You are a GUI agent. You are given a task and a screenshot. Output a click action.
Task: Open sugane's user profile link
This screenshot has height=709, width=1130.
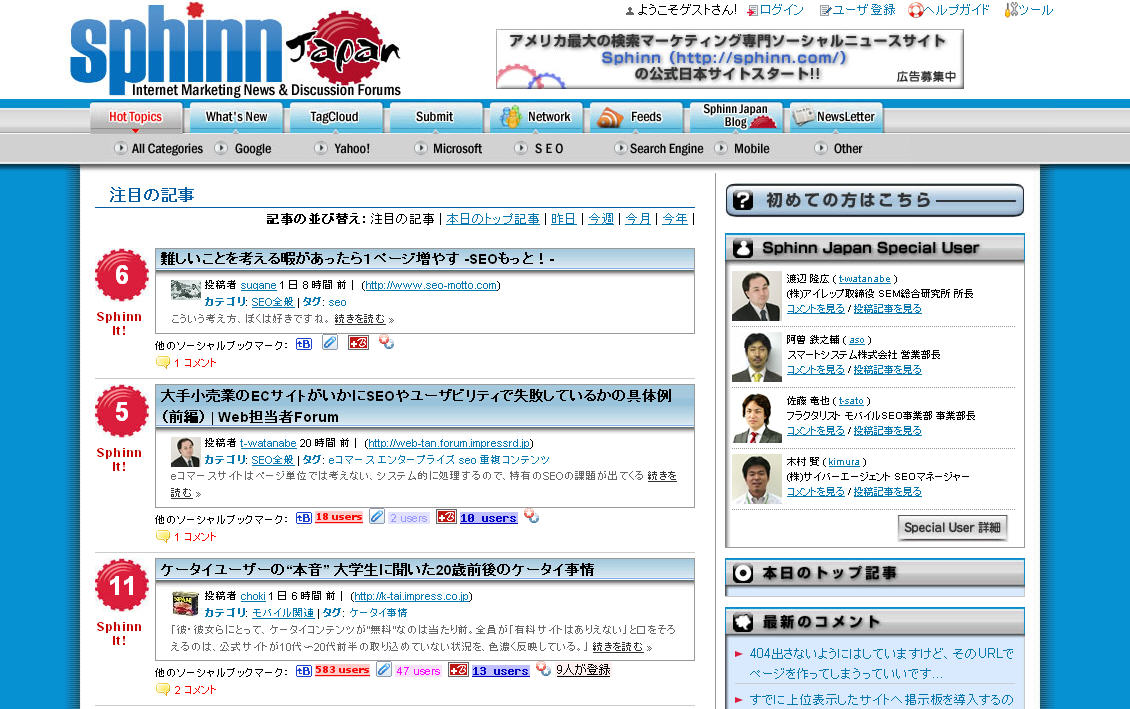click(x=258, y=285)
